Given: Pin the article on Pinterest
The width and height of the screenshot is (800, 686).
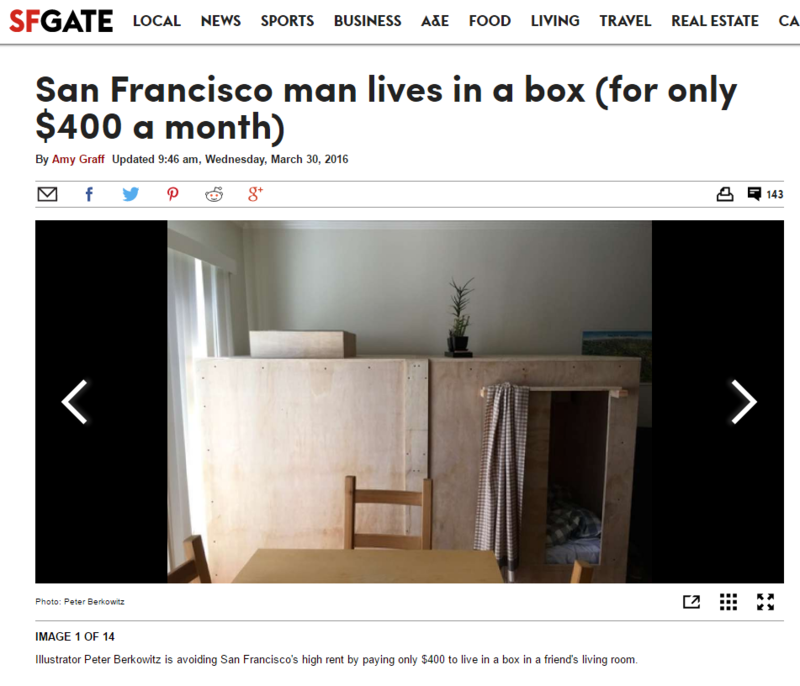Looking at the screenshot, I should tap(172, 194).
